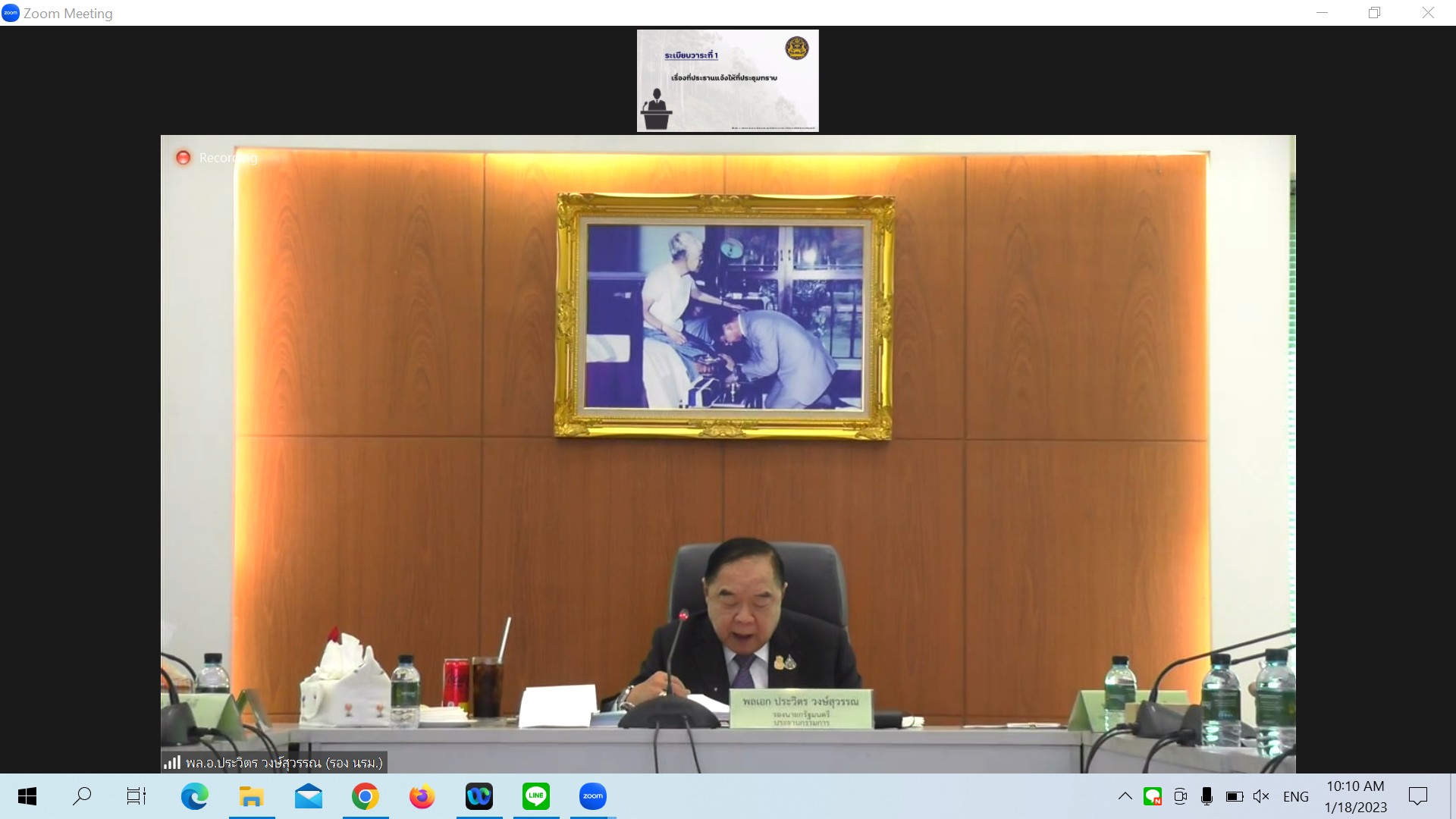Open taskbar Search magnifier
Screen dimensions: 1456x819
[x=82, y=796]
